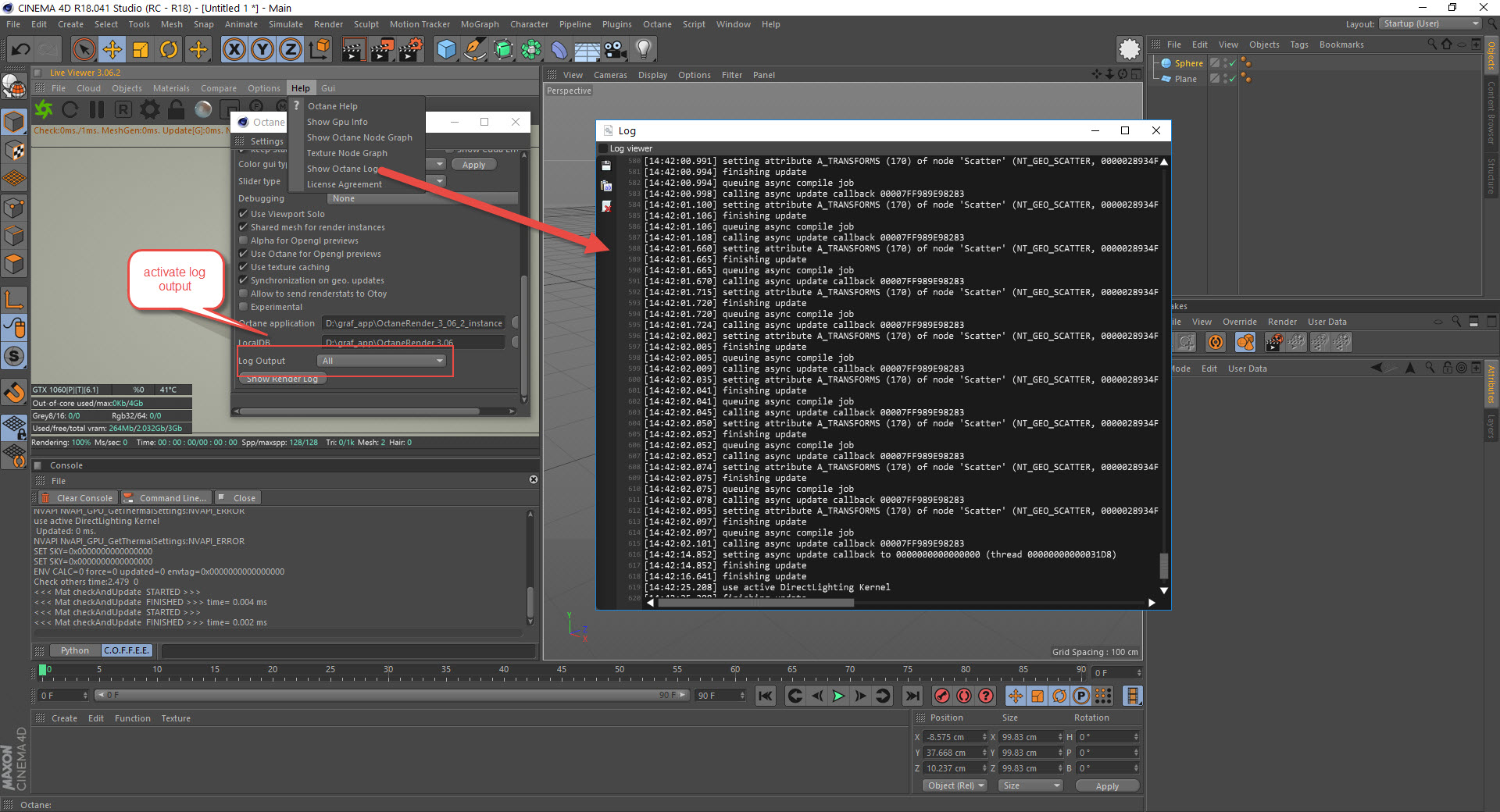Open Edit Render Settings icon
Screen dimensions: 1500x812
click(411, 49)
